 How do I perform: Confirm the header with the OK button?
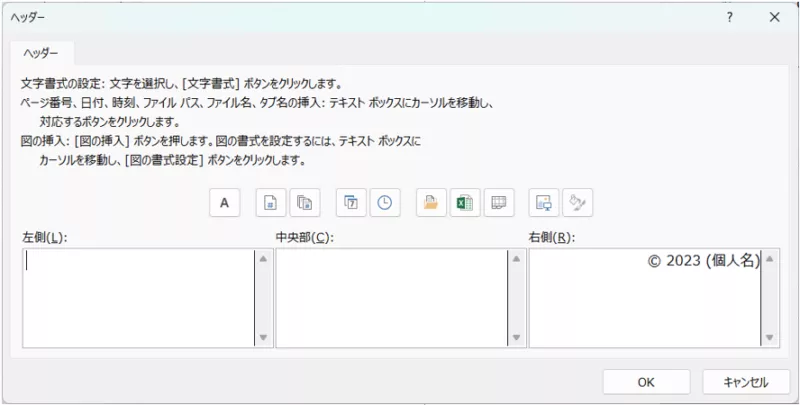pos(646,382)
